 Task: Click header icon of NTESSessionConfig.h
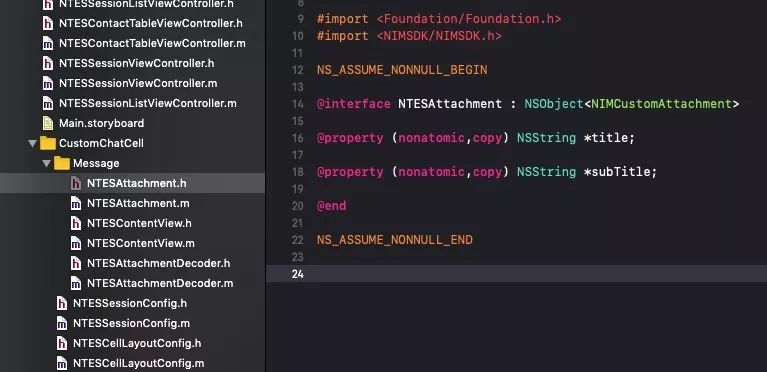pos(62,303)
